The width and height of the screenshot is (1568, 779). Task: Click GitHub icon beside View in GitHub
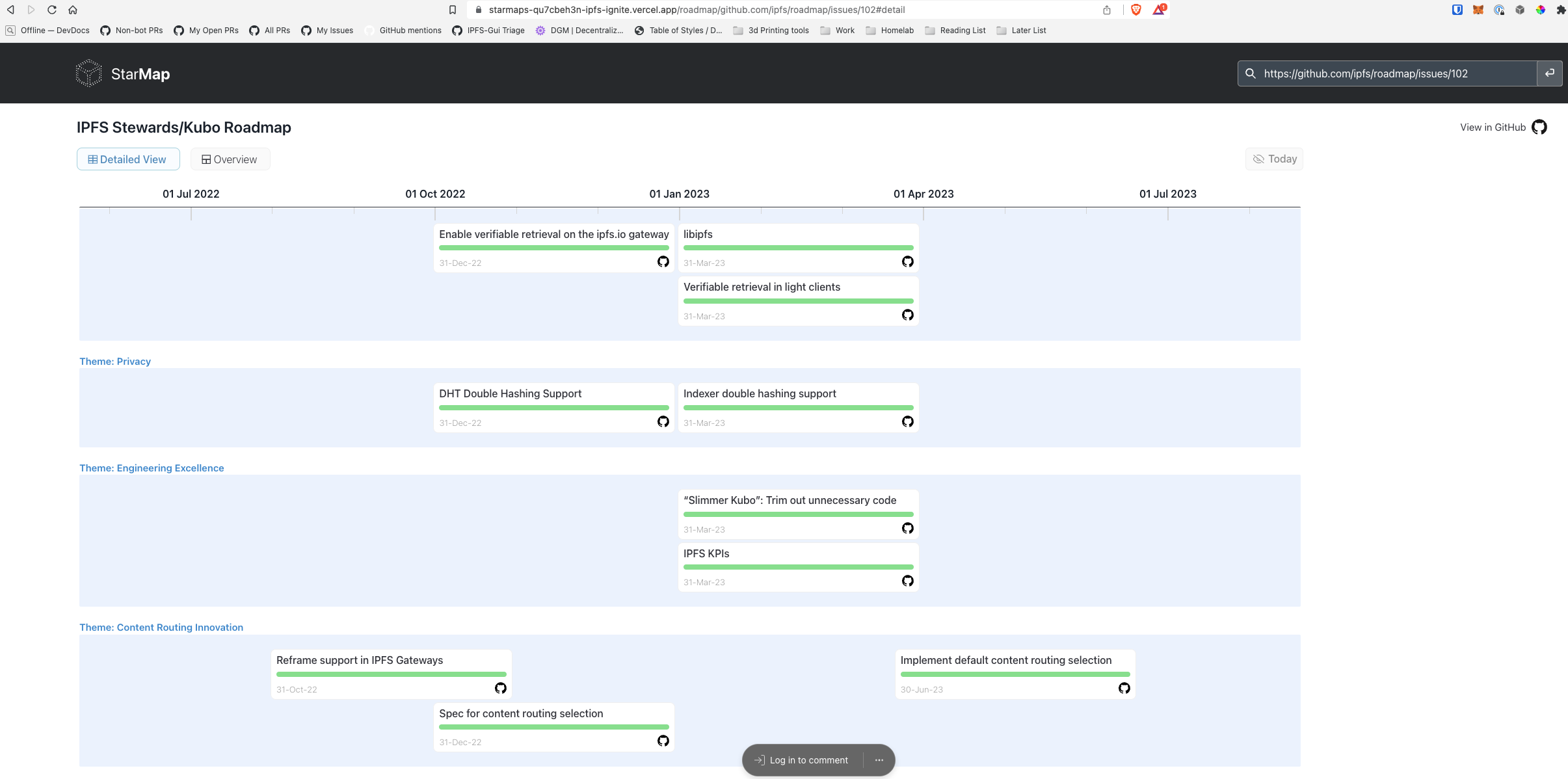click(1539, 127)
